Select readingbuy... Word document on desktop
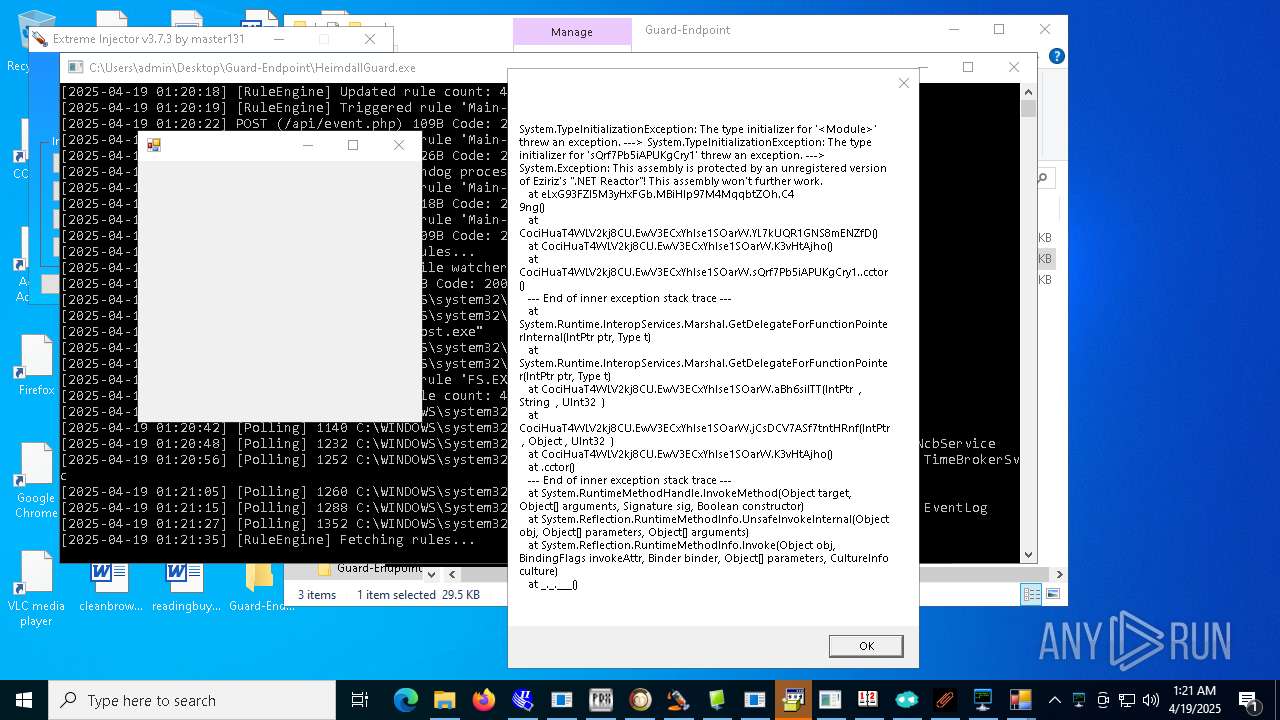The width and height of the screenshot is (1280, 720). 185,586
